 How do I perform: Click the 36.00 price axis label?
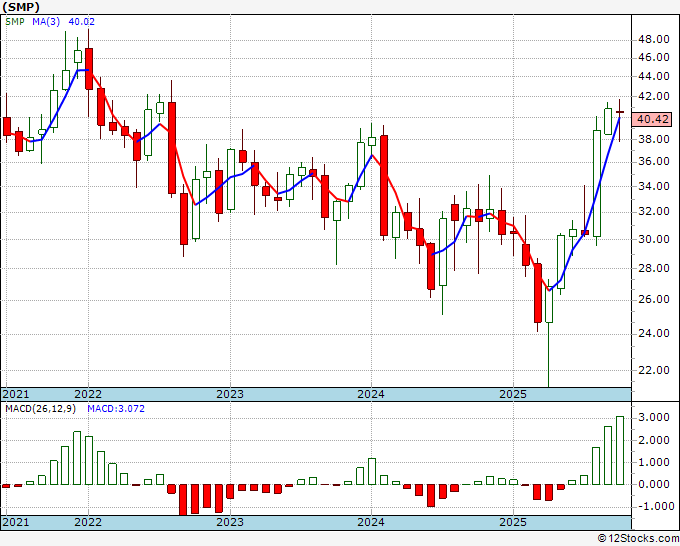pyautogui.click(x=654, y=162)
